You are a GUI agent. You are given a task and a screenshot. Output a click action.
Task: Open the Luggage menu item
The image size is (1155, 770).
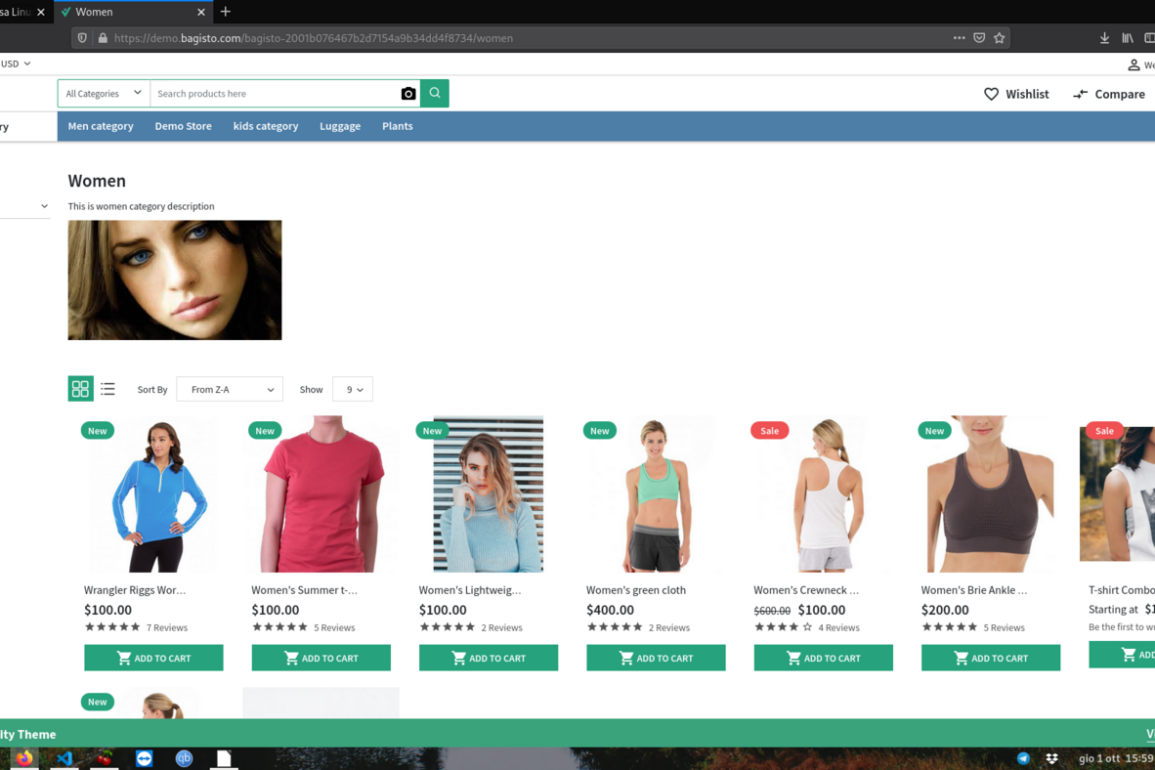tap(340, 126)
